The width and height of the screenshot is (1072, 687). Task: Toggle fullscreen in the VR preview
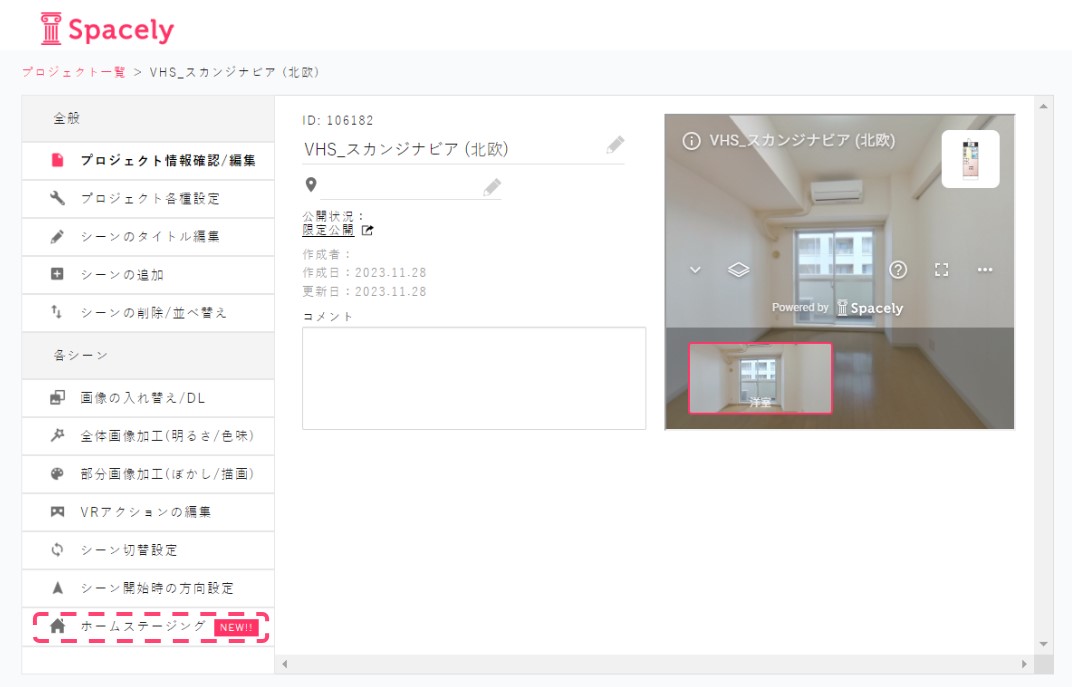coord(941,270)
